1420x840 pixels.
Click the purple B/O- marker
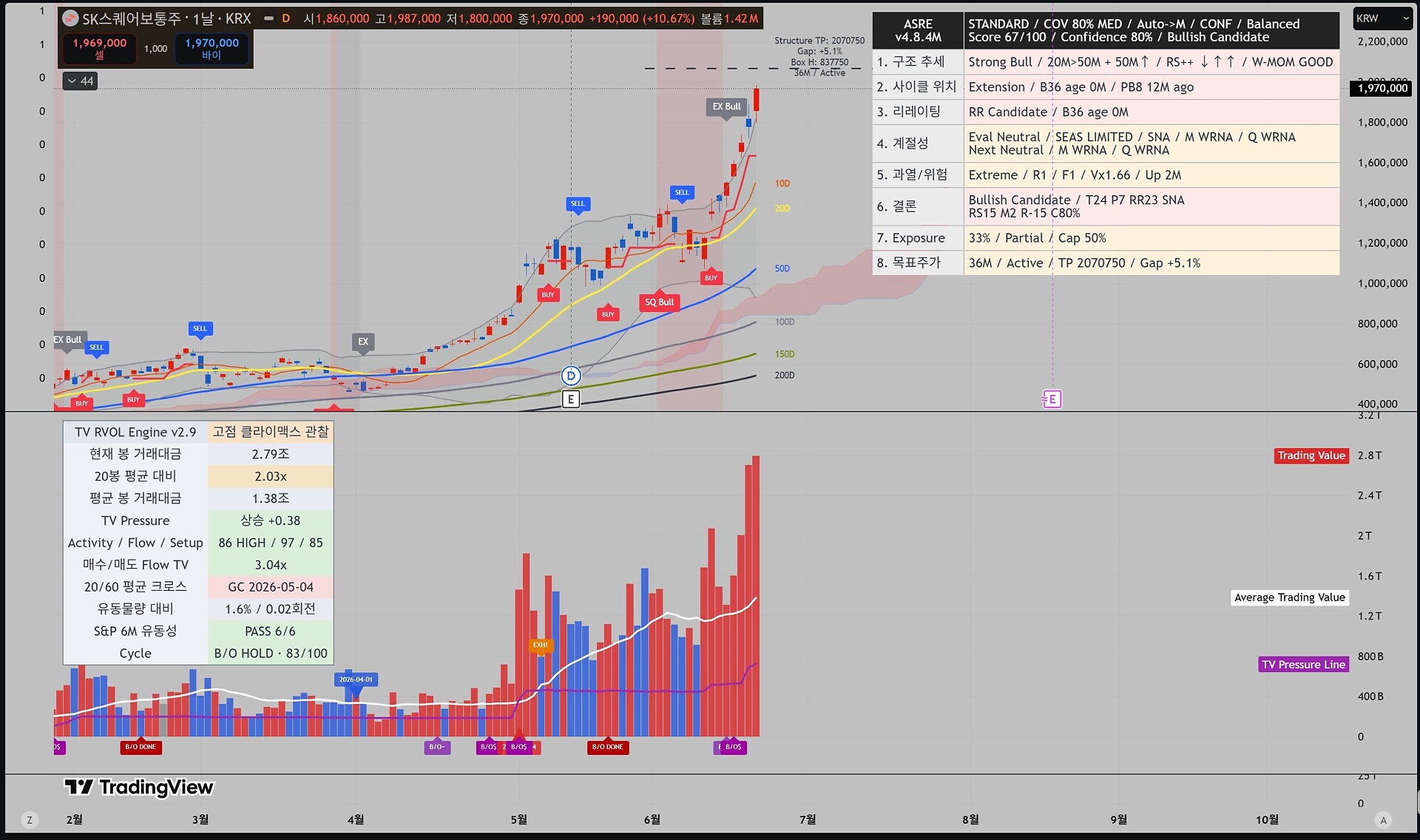pyautogui.click(x=437, y=747)
